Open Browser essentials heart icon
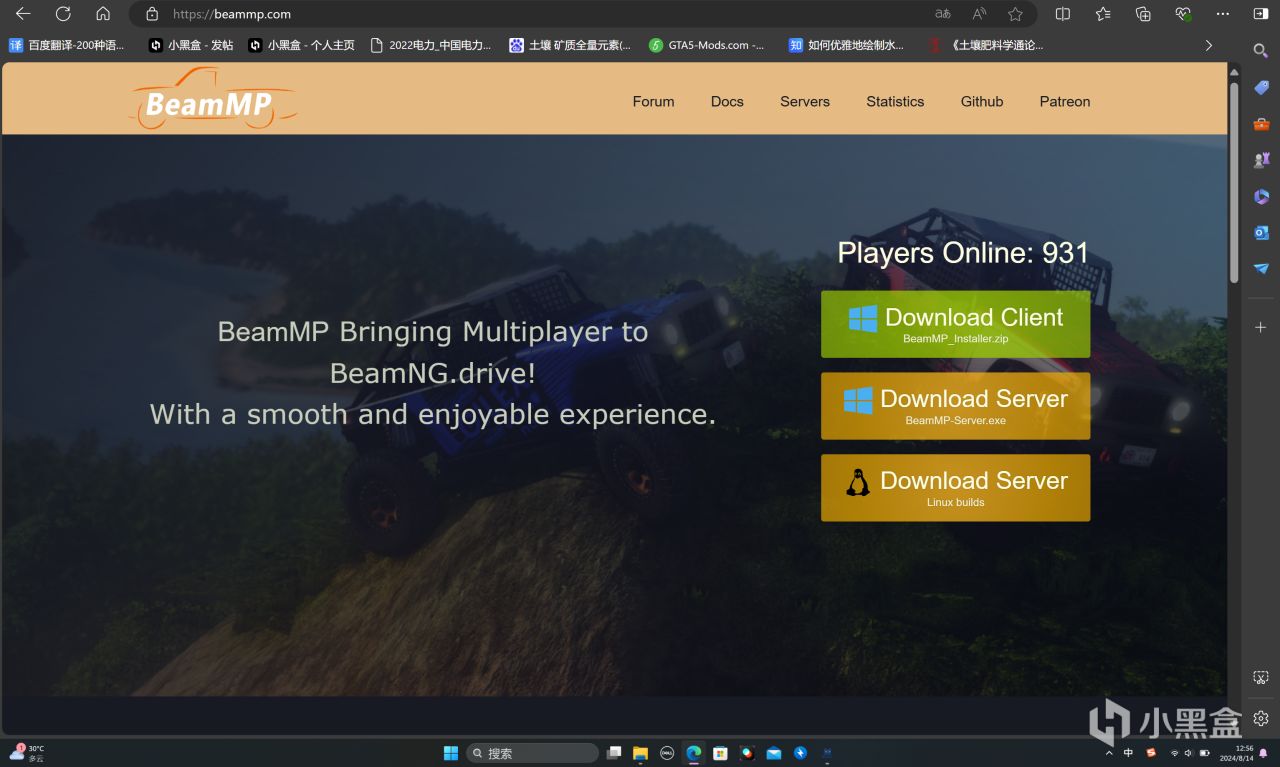The image size is (1280, 767). click(1183, 14)
